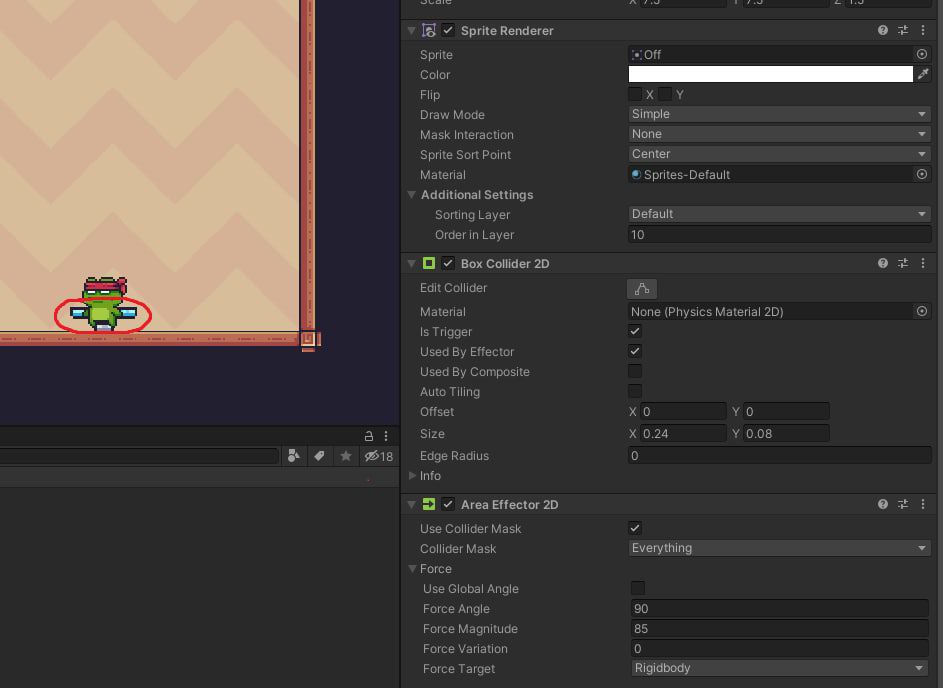Open Box Collider 2D more options menu

(x=923, y=263)
